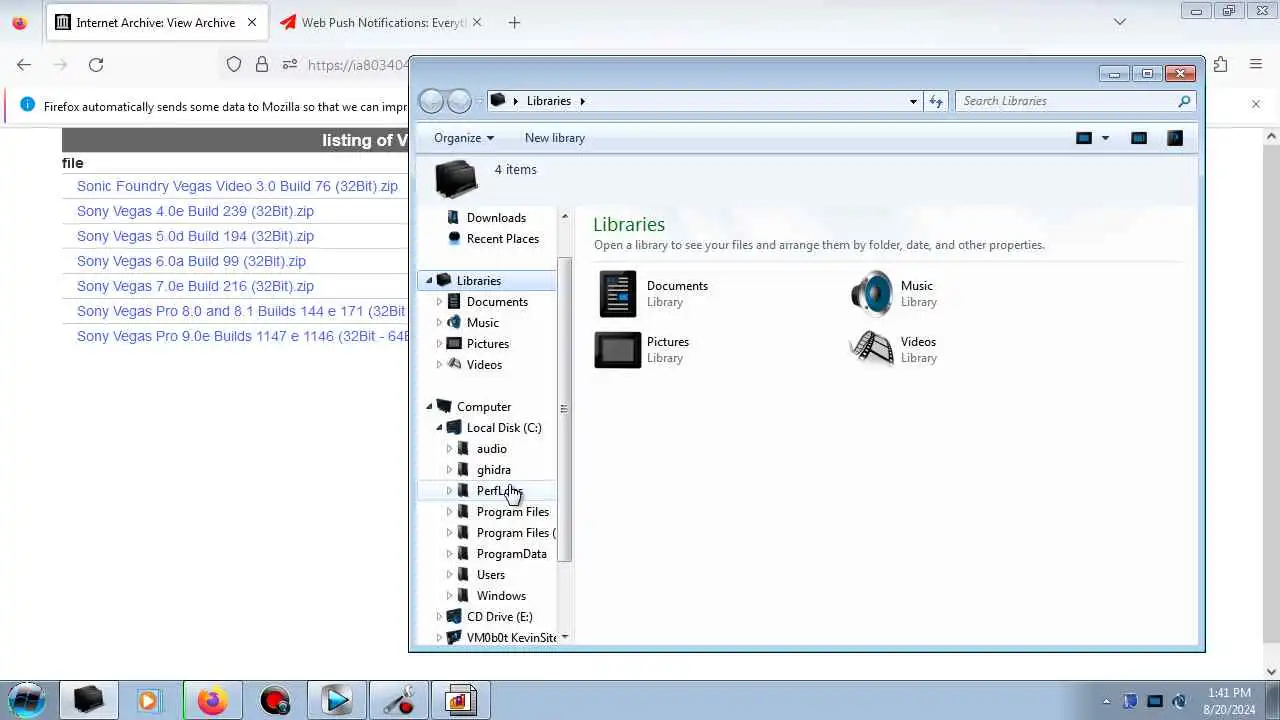
Task: Click the tools wrench taskbar icon
Action: click(399, 701)
